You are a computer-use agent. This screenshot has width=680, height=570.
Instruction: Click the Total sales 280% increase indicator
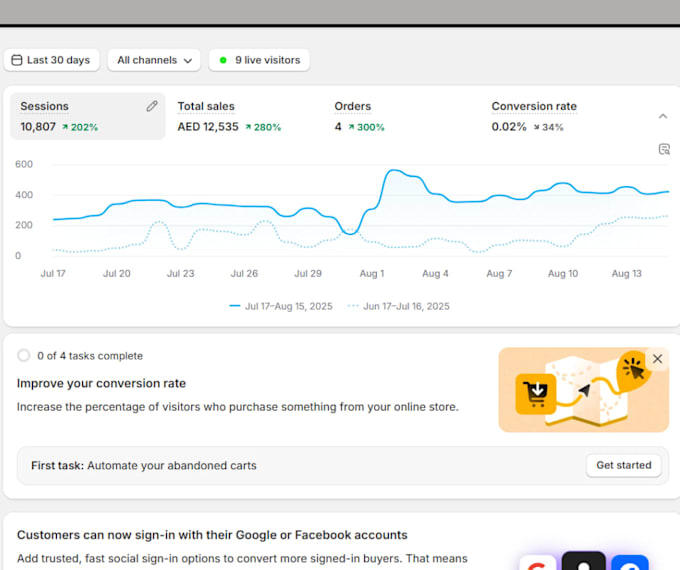coord(263,127)
